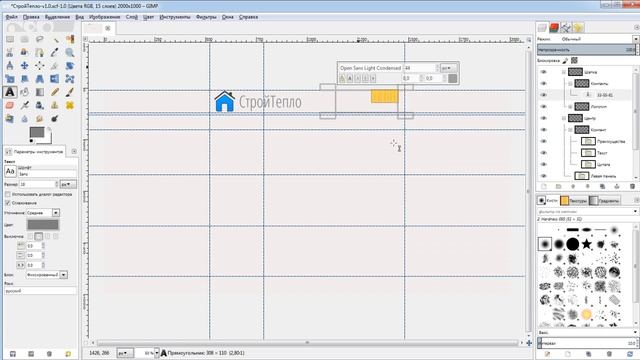640x360 pixels.
Task: Select the Paths tool
Action: point(40,52)
